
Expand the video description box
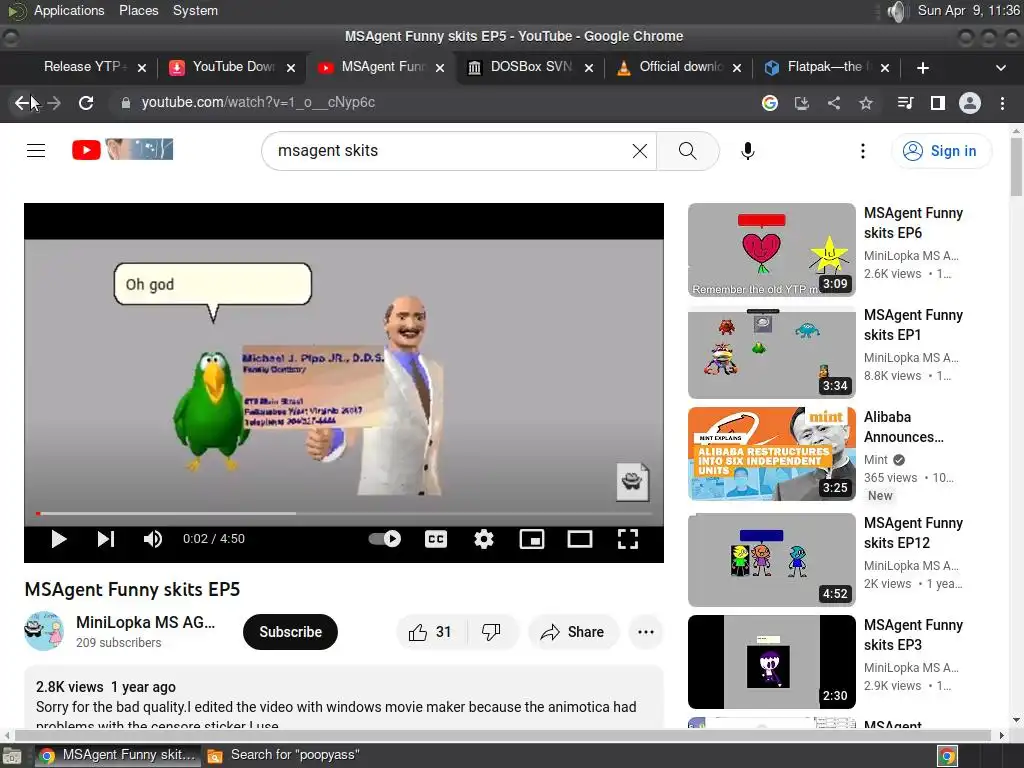pyautogui.click(x=344, y=697)
